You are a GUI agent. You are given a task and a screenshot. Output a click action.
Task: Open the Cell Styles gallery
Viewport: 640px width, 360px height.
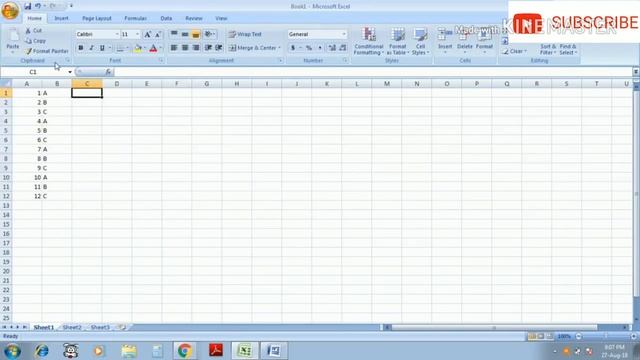(x=420, y=41)
